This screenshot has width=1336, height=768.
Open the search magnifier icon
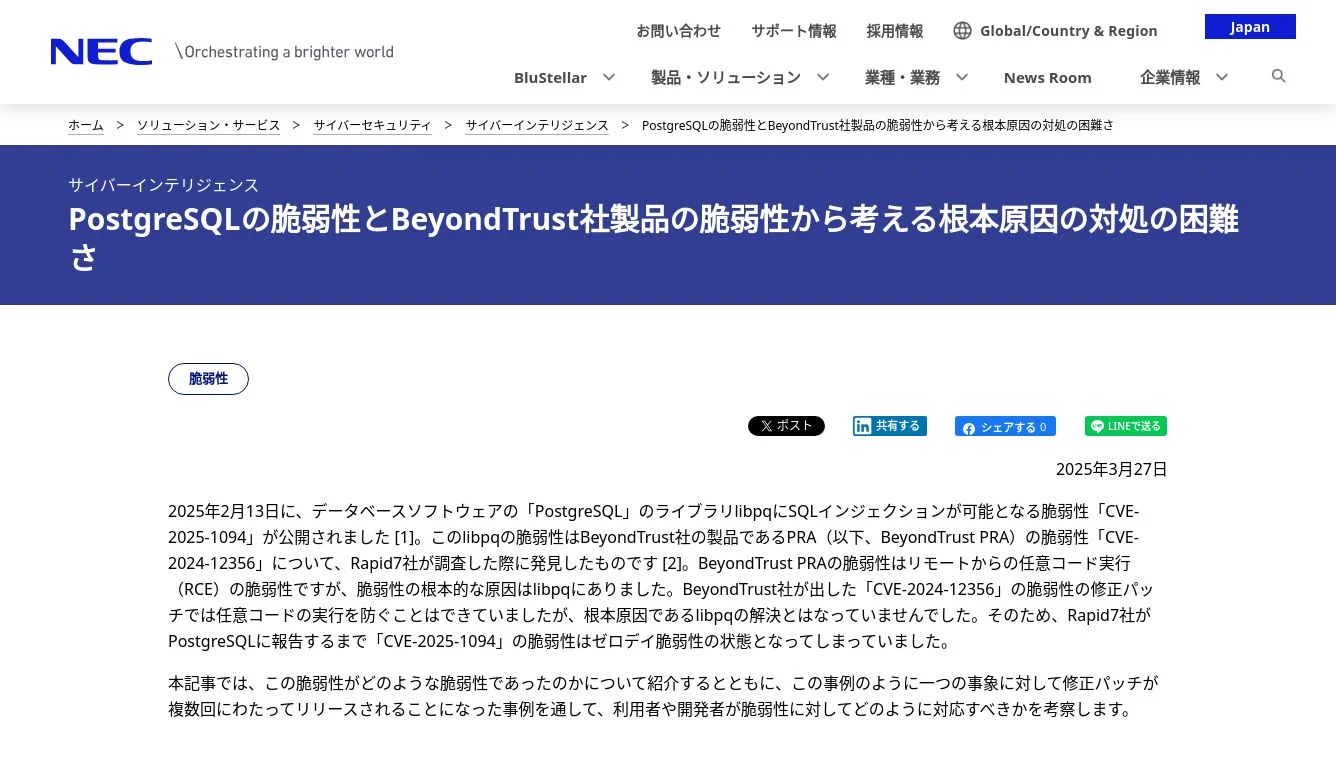[1278, 76]
